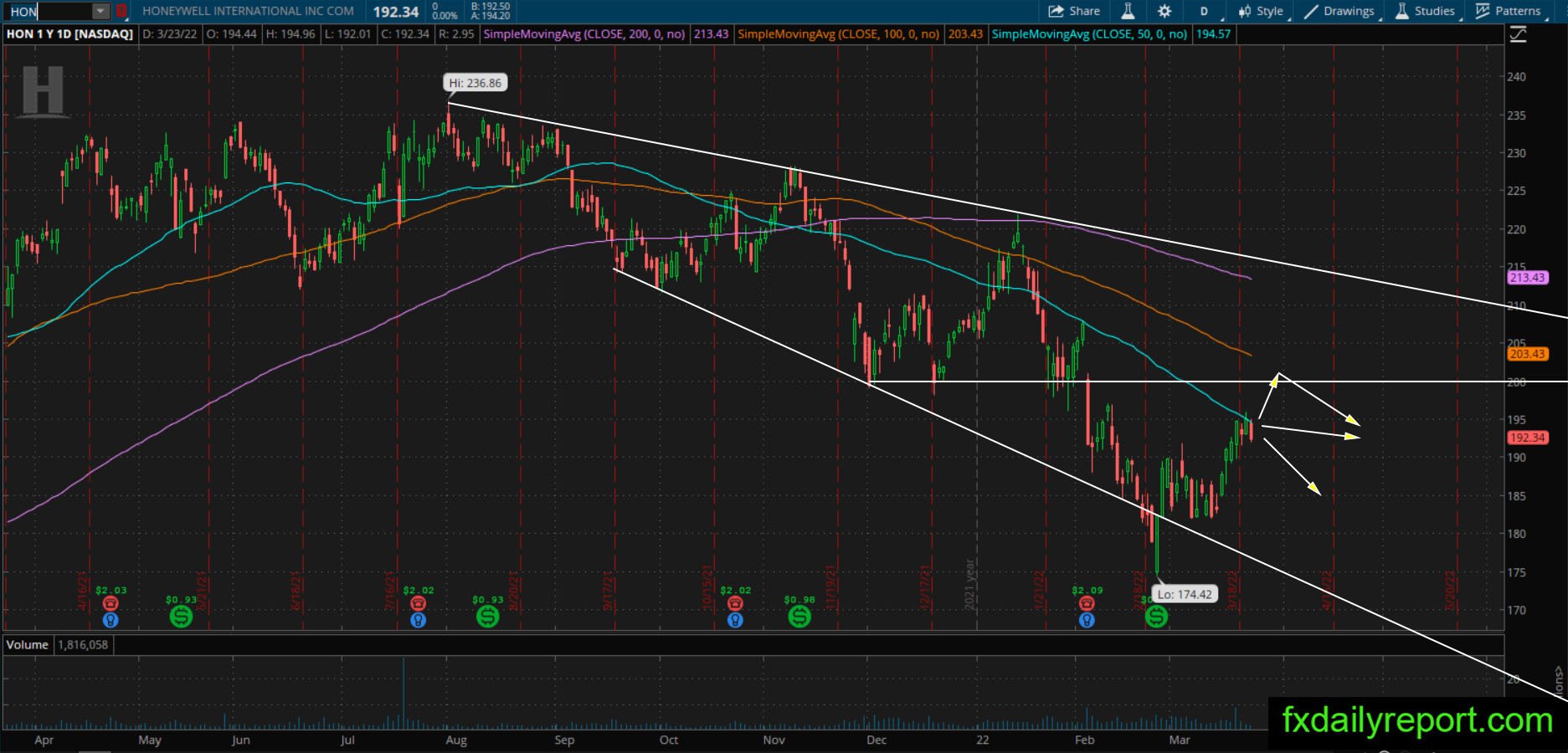Click the R: 2.95 range readout
Screen dimensions: 1568x753
coord(456,34)
